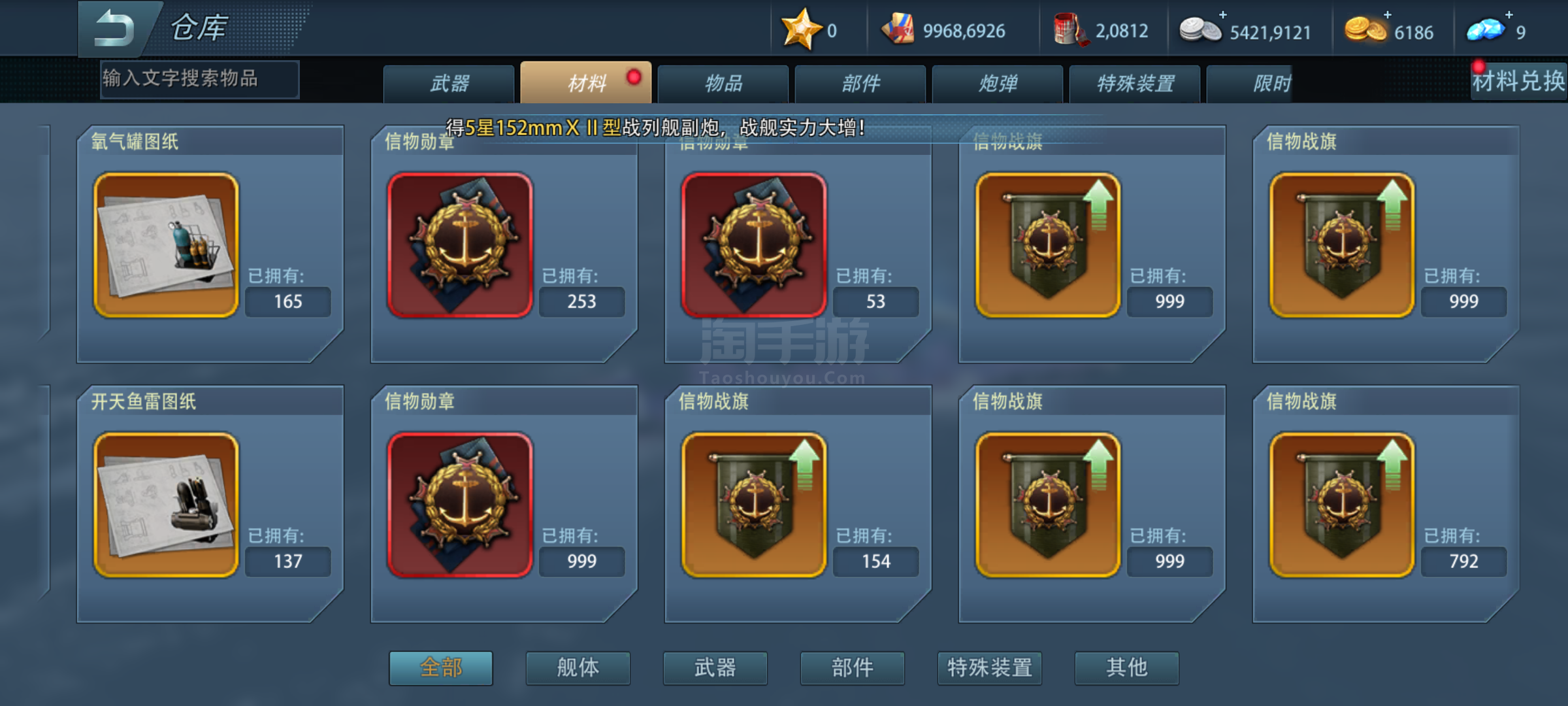1568x706 pixels.
Task: Tap the 信物勋章 medal icon with 53 owned
Action: click(754, 245)
